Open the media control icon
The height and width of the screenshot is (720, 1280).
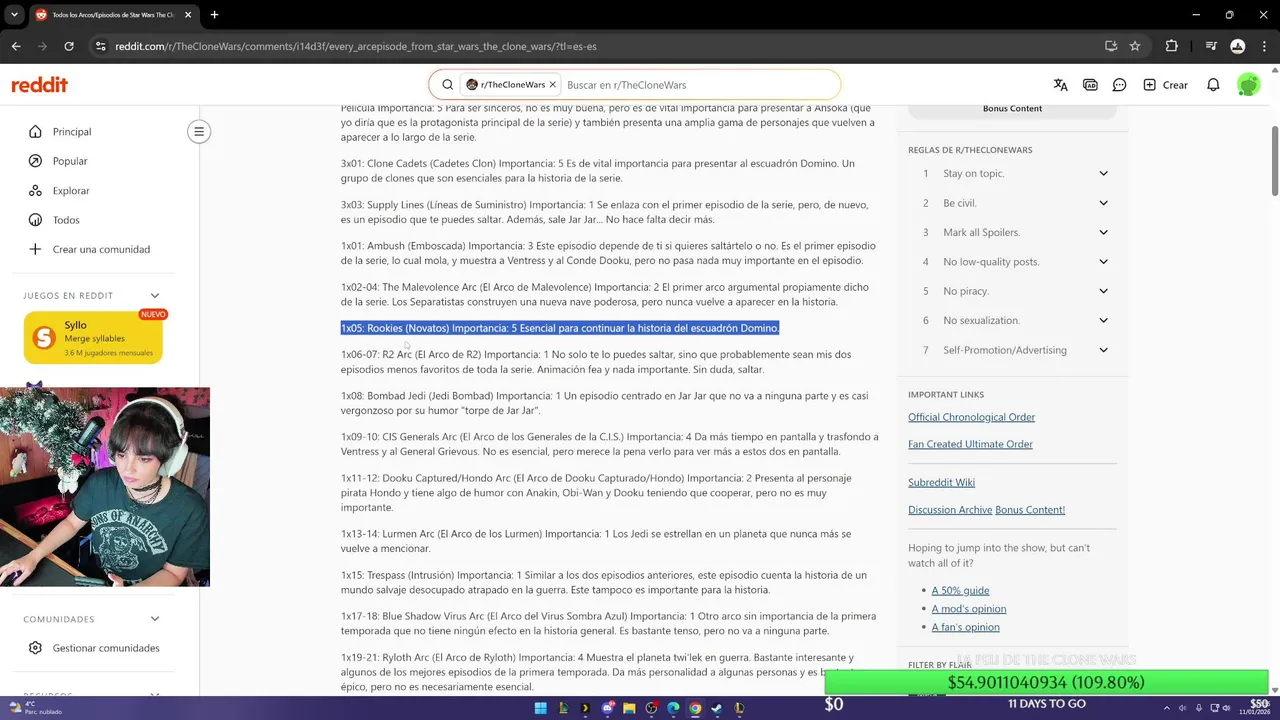[1211, 46]
